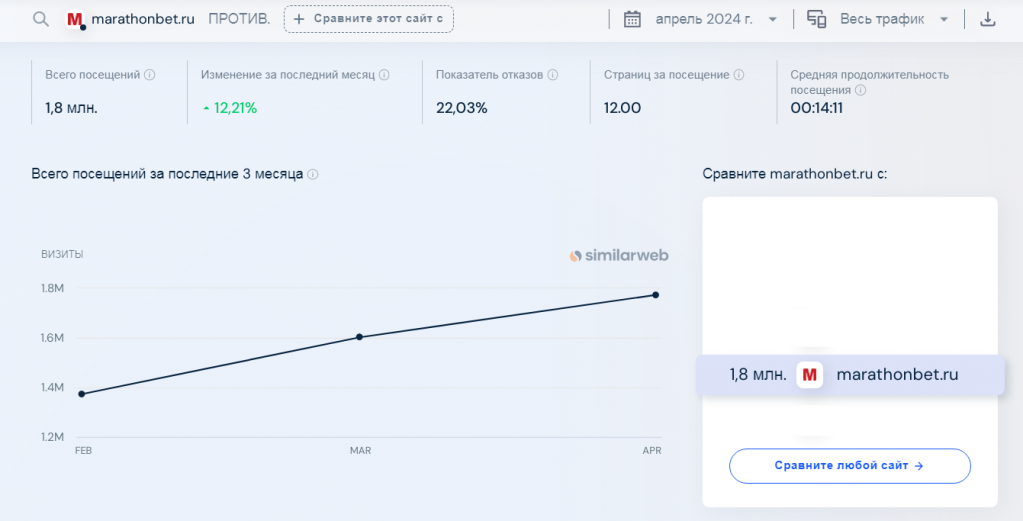Click the FEB data point on chart
Viewport: 1023px width, 521px height.
[82, 394]
